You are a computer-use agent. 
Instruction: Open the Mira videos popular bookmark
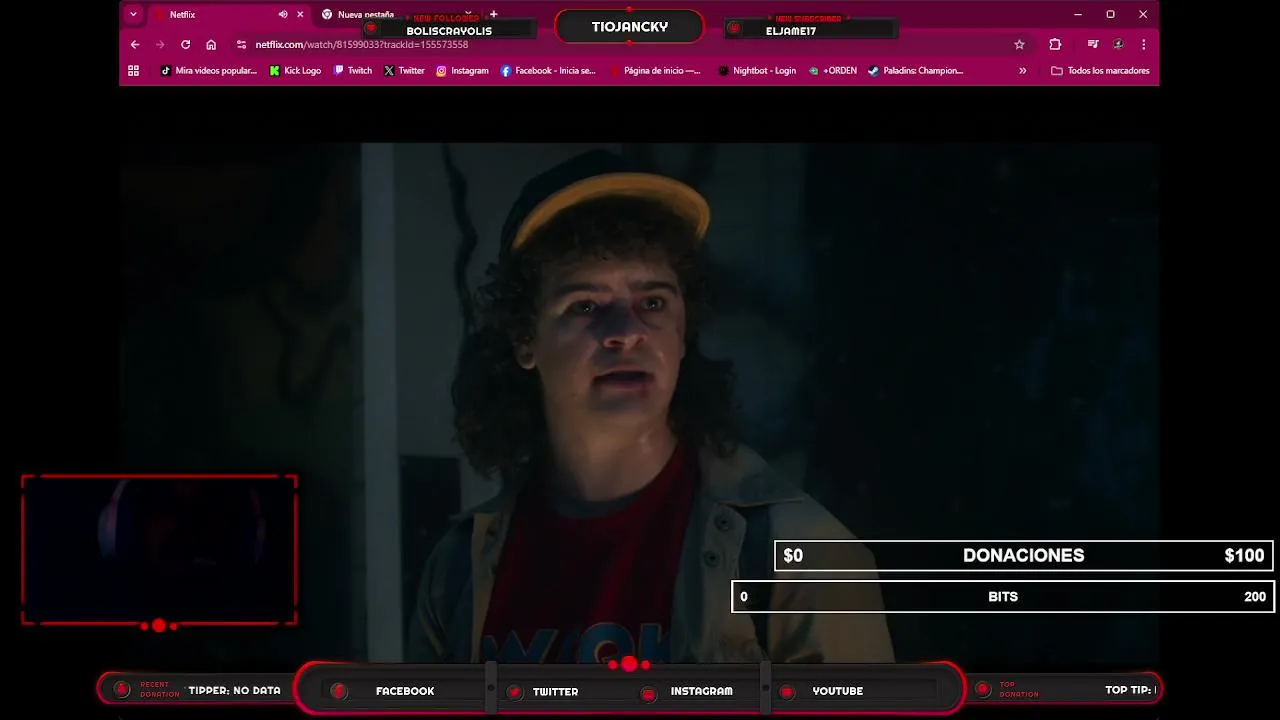208,71
